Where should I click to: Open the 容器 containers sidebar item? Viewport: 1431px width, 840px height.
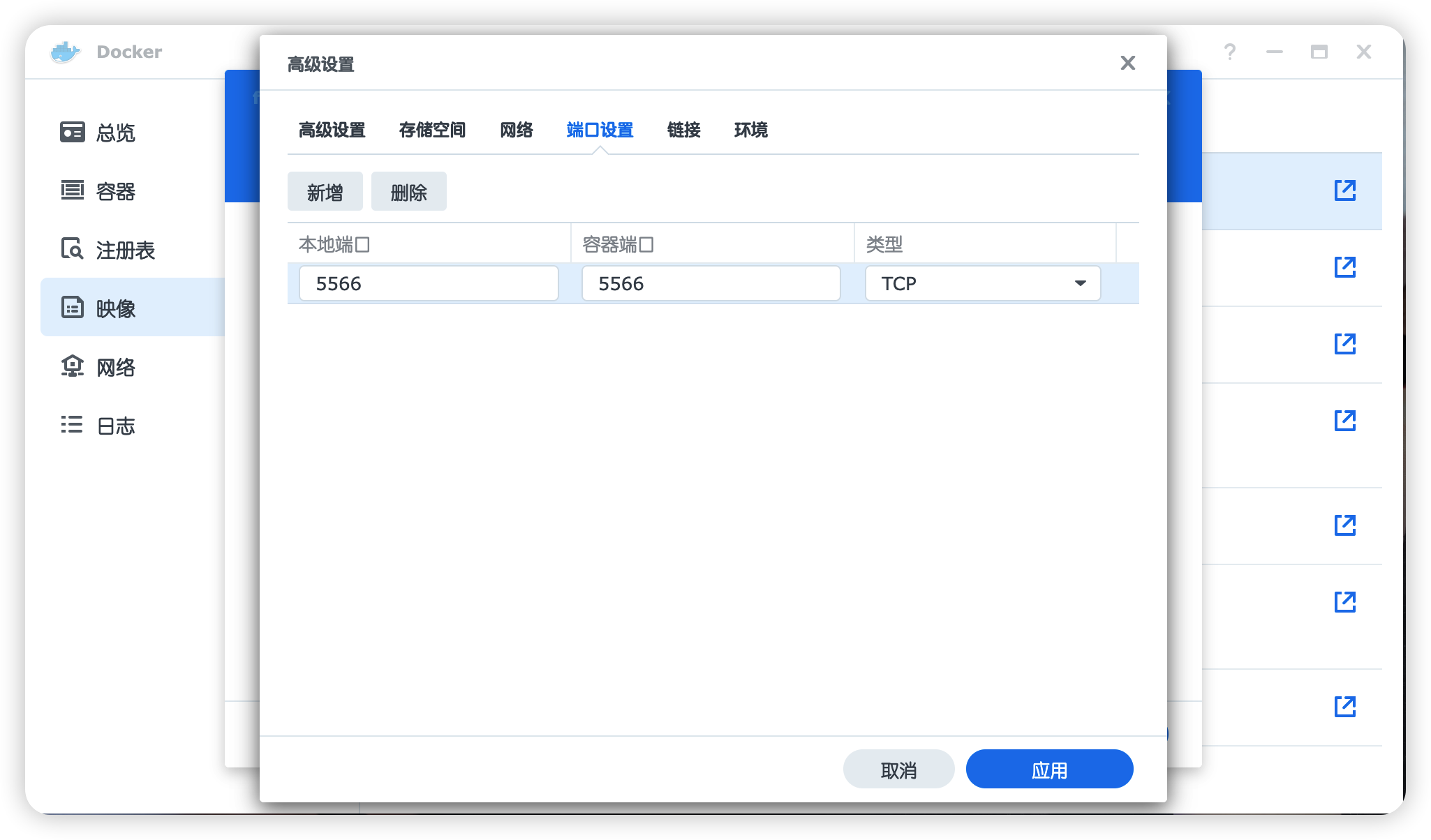(x=133, y=191)
